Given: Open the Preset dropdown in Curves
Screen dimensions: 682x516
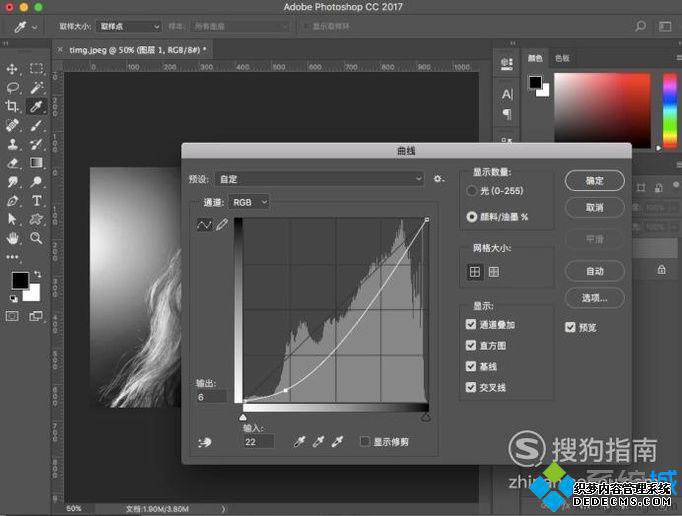Looking at the screenshot, I should pos(319,179).
